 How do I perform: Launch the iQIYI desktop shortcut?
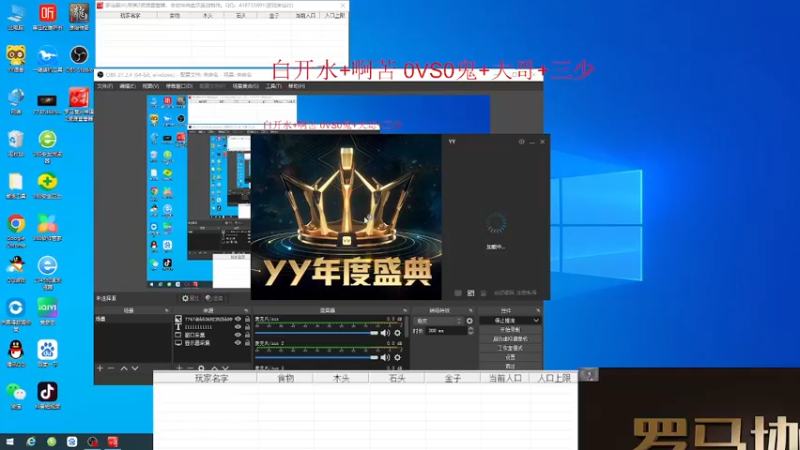[47, 311]
